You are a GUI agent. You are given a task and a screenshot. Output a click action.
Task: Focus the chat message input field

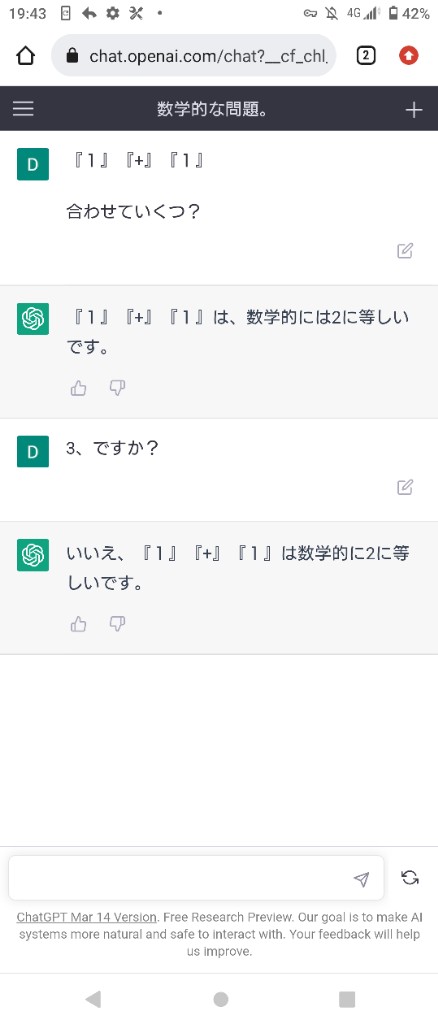[x=196, y=878]
